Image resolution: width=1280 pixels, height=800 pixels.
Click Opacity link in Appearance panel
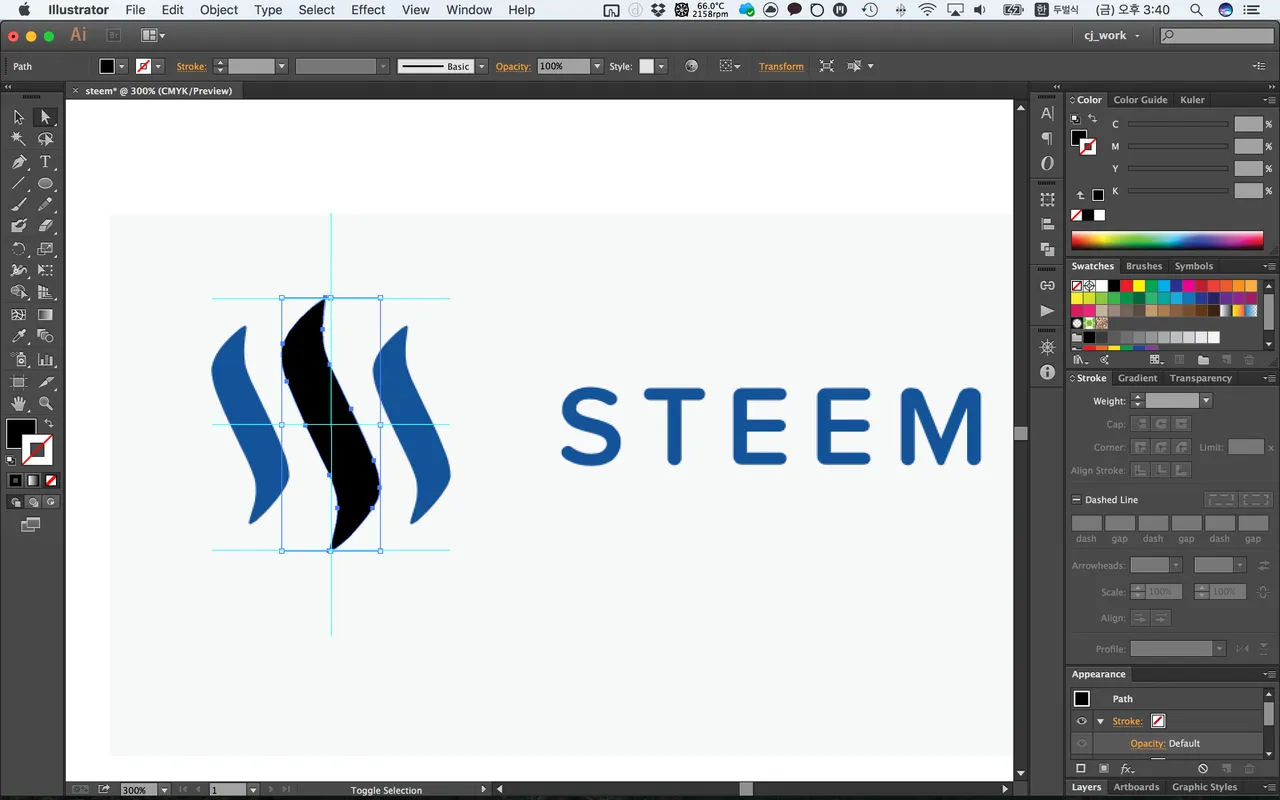click(x=1147, y=743)
